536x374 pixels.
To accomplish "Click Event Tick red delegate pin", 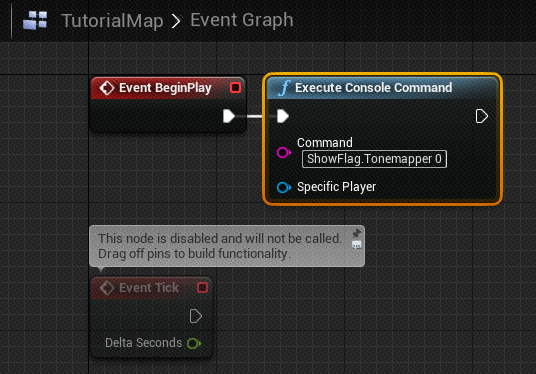I will point(202,288).
